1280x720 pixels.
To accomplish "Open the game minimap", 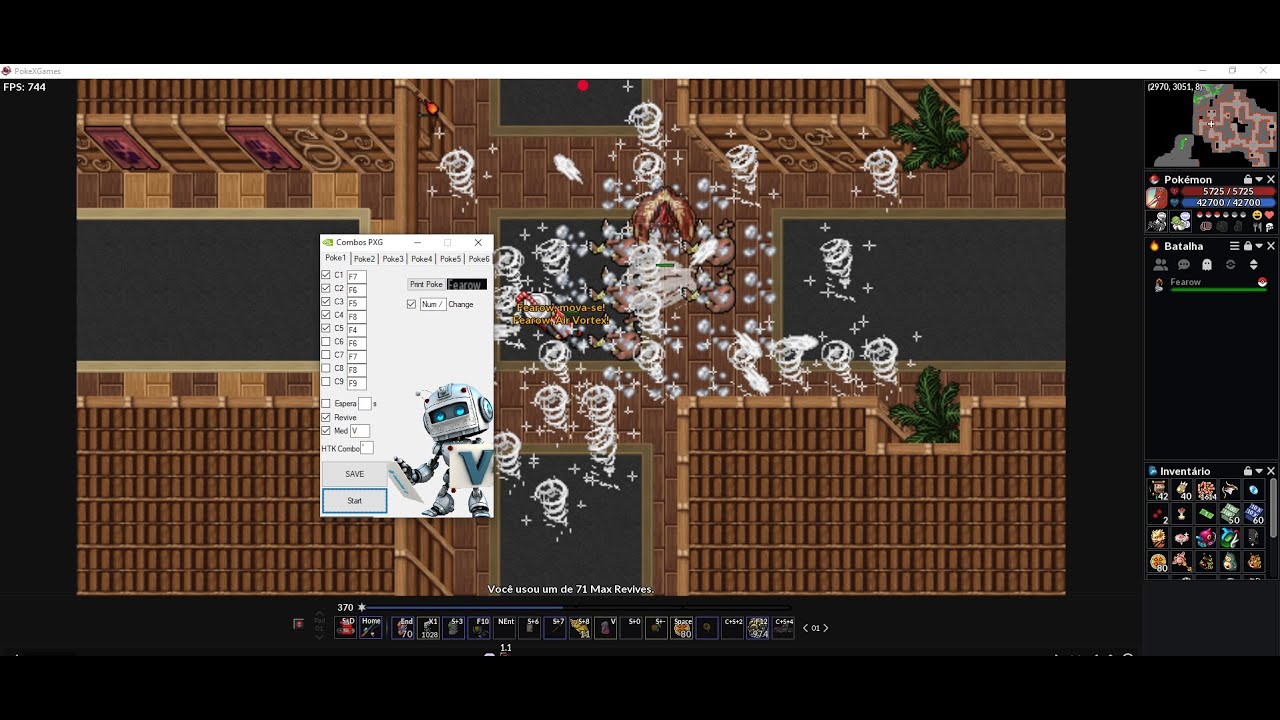I will (1211, 124).
